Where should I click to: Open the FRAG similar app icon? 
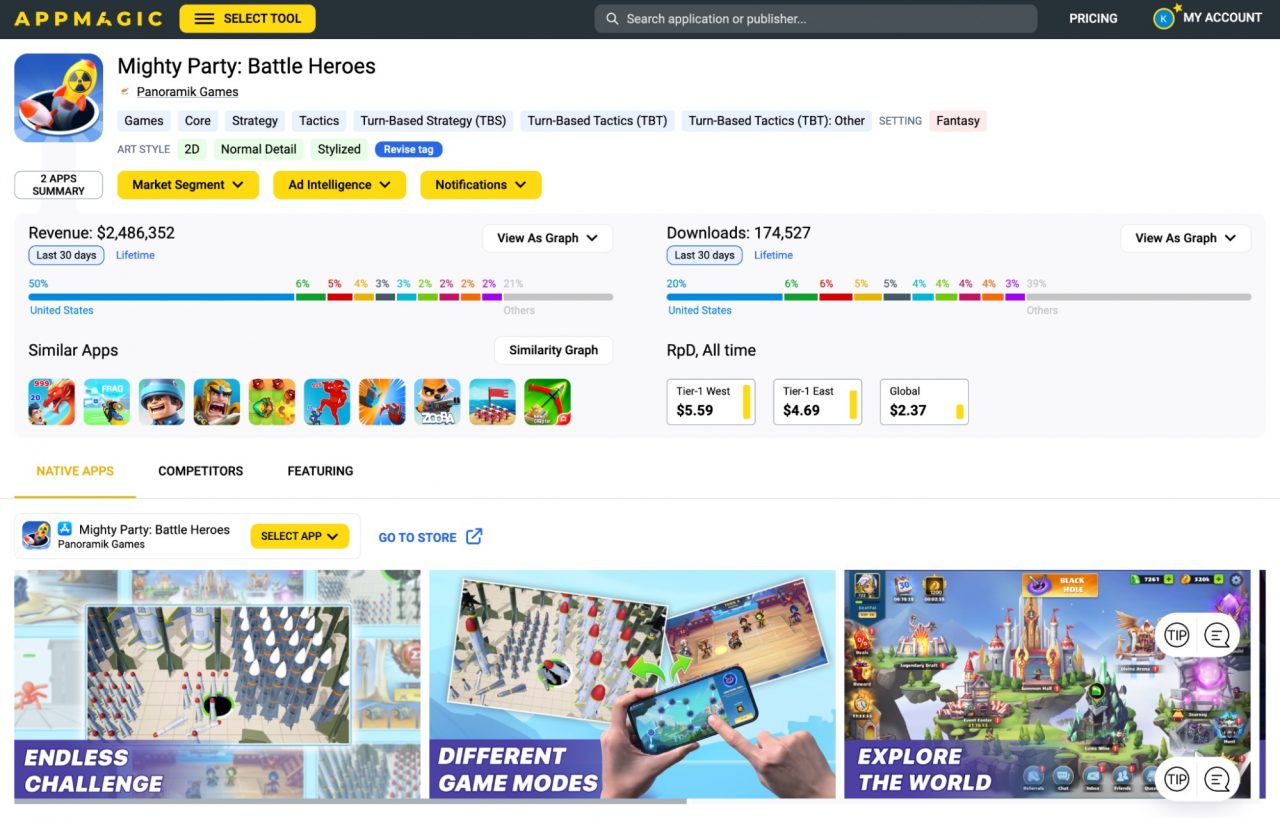[x=106, y=402]
